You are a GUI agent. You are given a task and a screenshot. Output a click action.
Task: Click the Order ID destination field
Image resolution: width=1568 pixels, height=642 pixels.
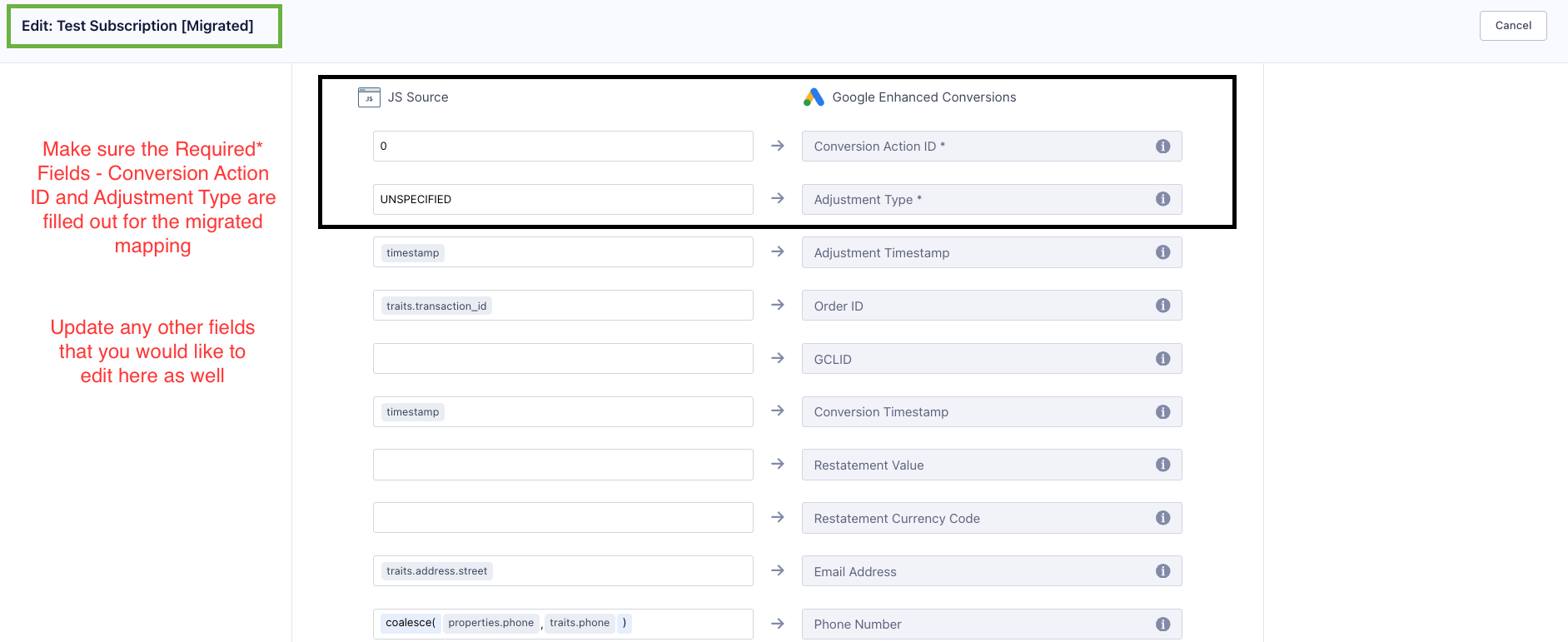point(992,306)
